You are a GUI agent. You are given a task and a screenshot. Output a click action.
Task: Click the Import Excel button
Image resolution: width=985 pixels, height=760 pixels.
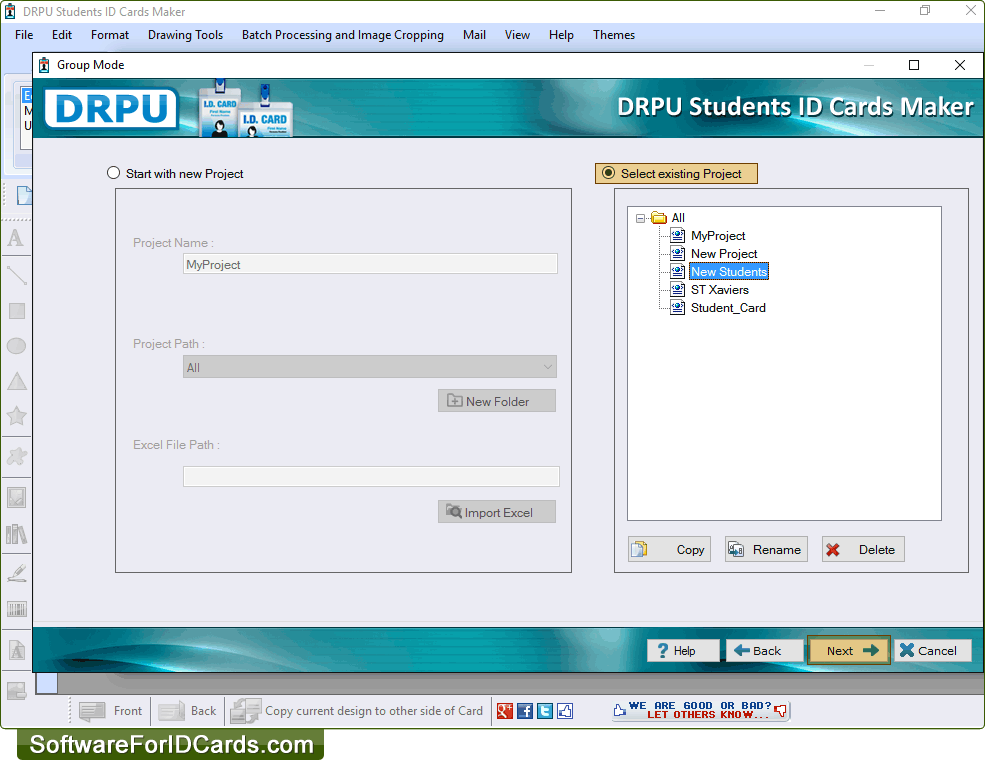(497, 512)
